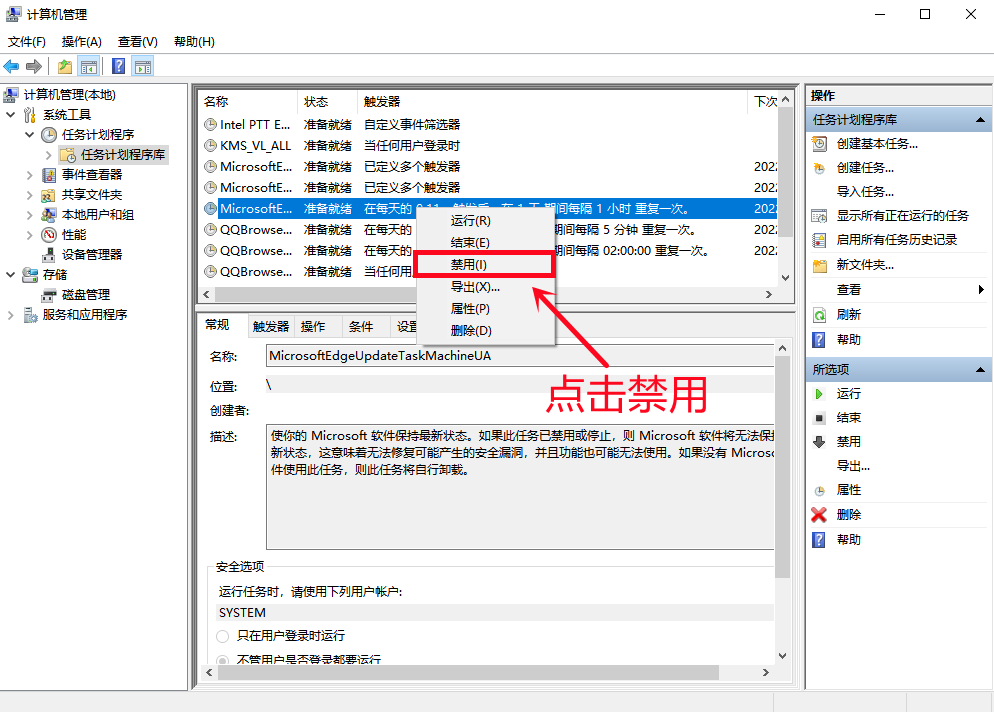Viewport: 994px width, 712px height.
Task: Click the red X 删除 icon in 所选项
Action: (x=819, y=515)
